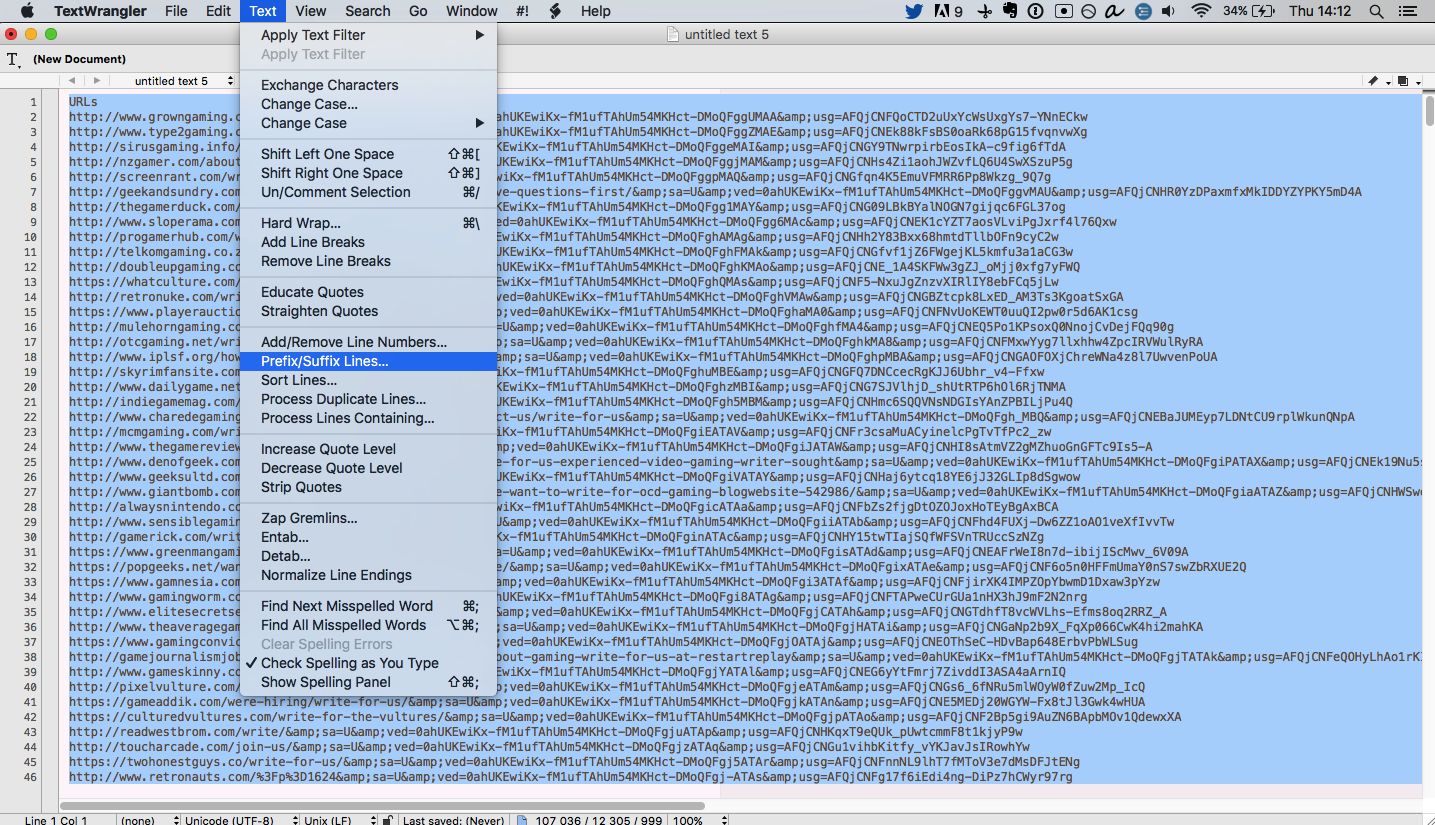Click the circular half-ring menu bar icon
This screenshot has height=825, width=1435.
[1089, 11]
